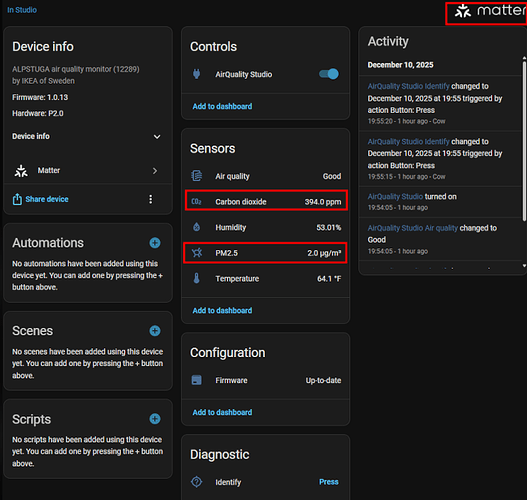Click Add to dashboard under Sensors
This screenshot has width=527, height=500.
coord(222,310)
